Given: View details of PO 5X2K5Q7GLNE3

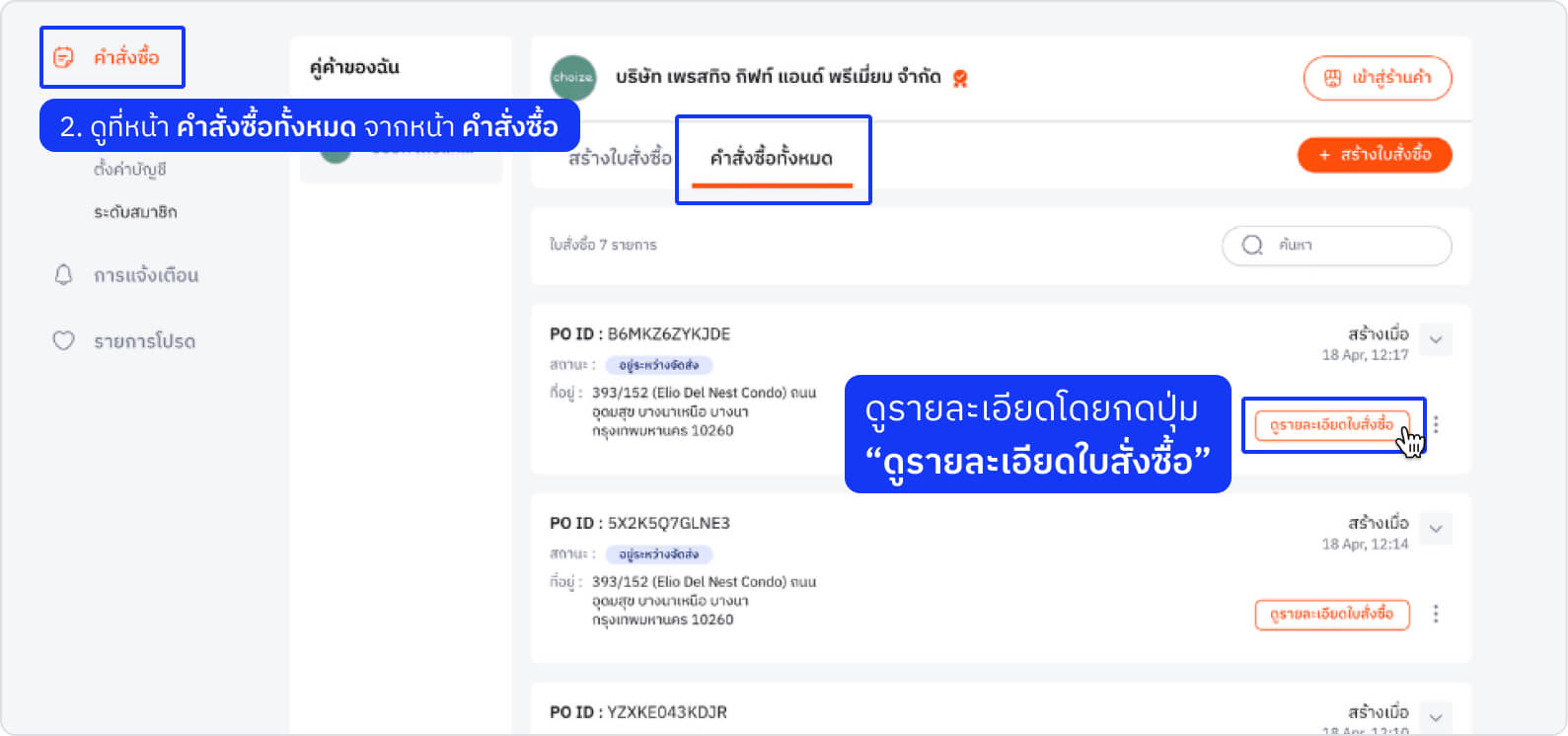Looking at the screenshot, I should (x=1332, y=615).
